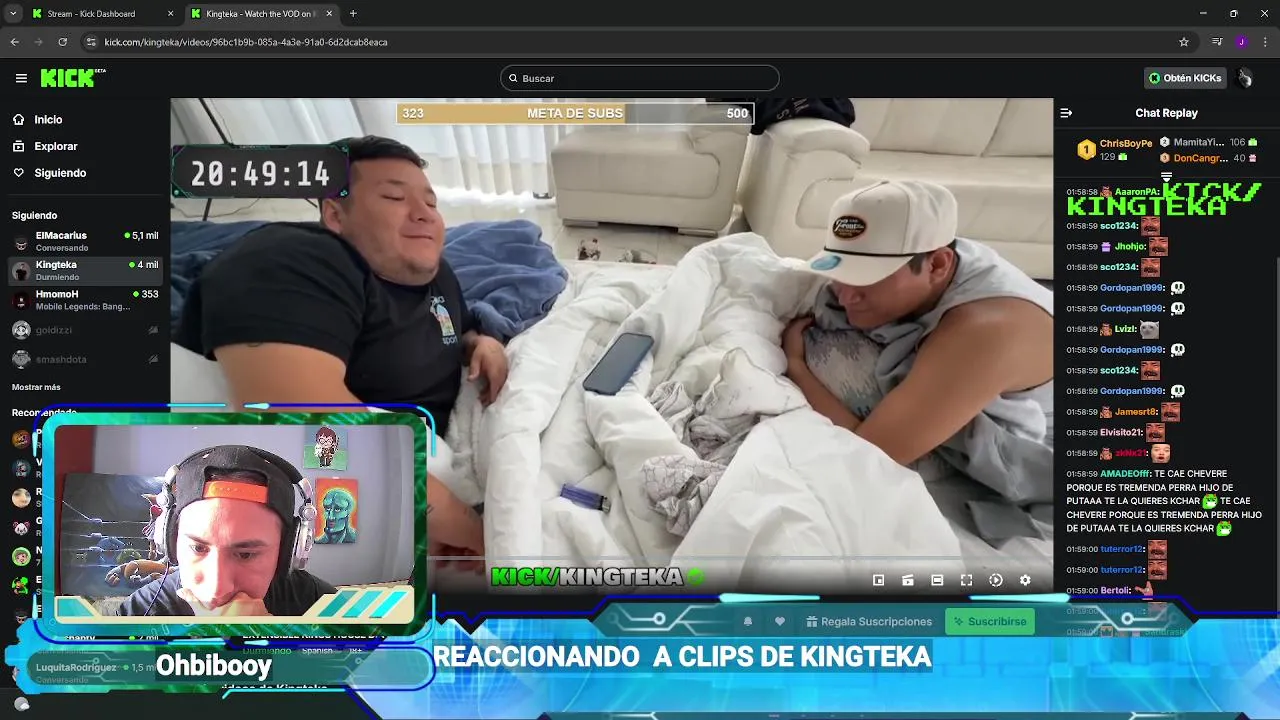Open Chrome three-dot menu
This screenshot has height=720, width=1280.
point(1266,42)
